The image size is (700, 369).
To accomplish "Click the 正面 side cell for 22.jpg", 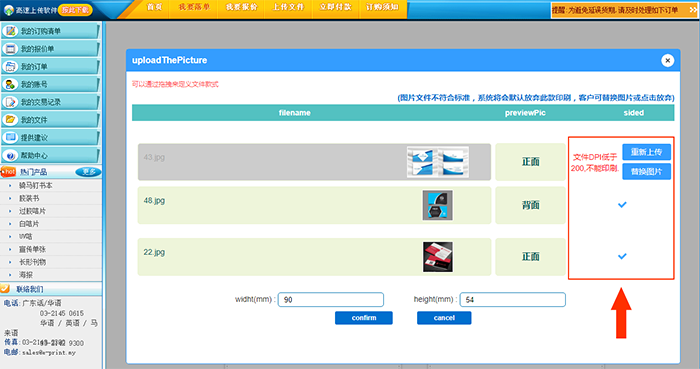I will 530,257.
